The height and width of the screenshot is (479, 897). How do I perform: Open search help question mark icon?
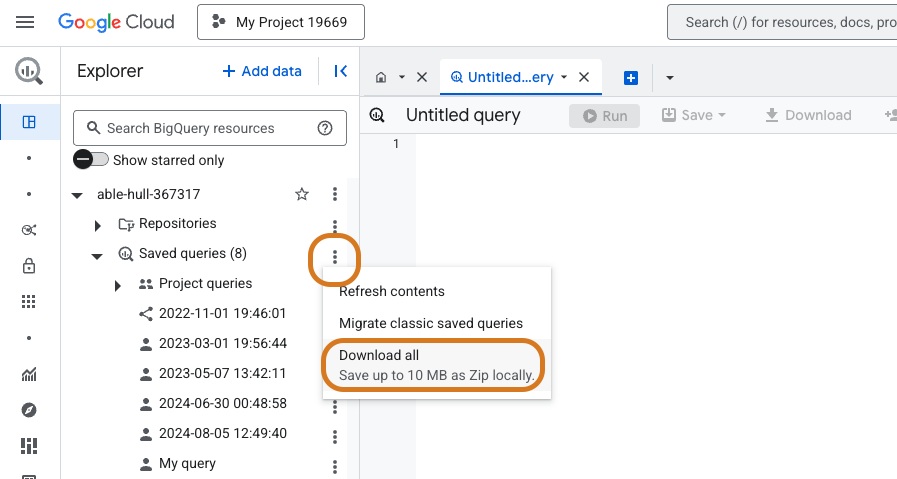(325, 128)
